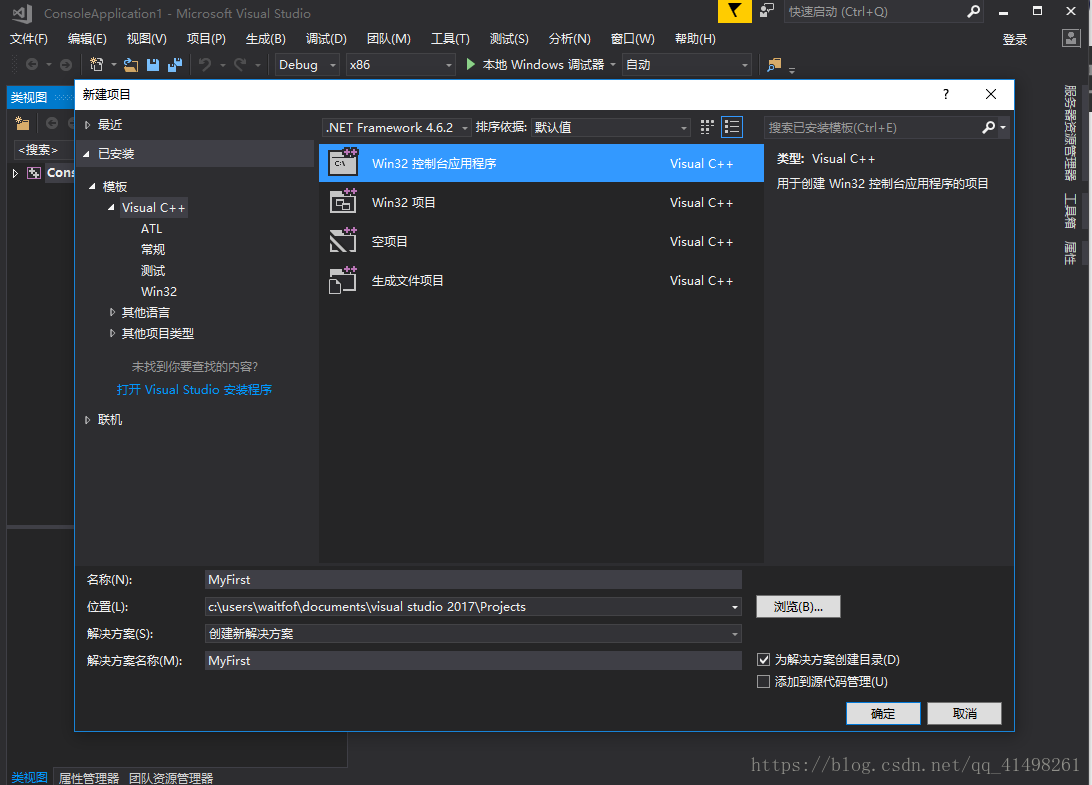This screenshot has width=1092, height=785.
Task: Expand the 最近 tree node
Action: click(87, 125)
